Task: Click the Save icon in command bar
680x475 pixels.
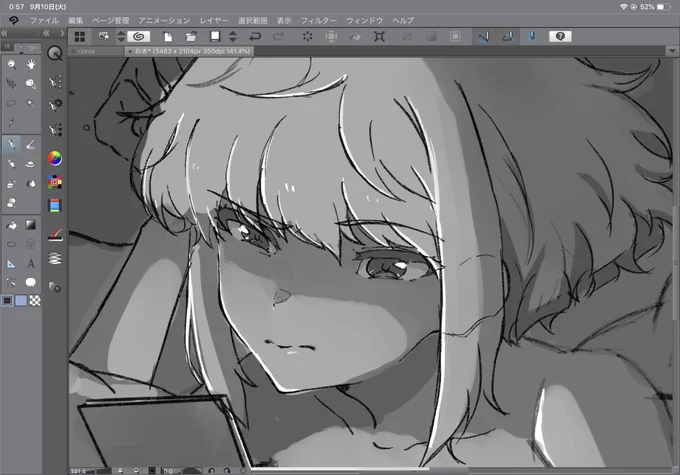Action: tap(215, 36)
